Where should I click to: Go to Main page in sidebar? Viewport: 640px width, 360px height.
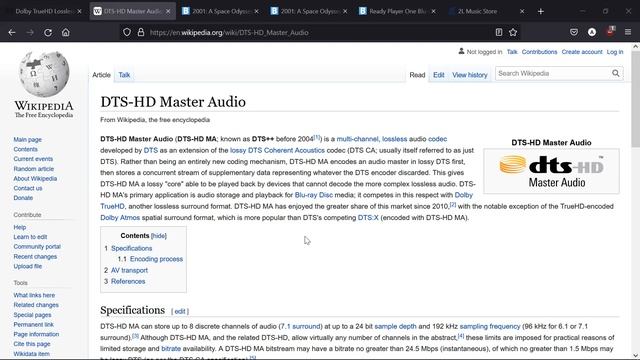[x=27, y=140]
